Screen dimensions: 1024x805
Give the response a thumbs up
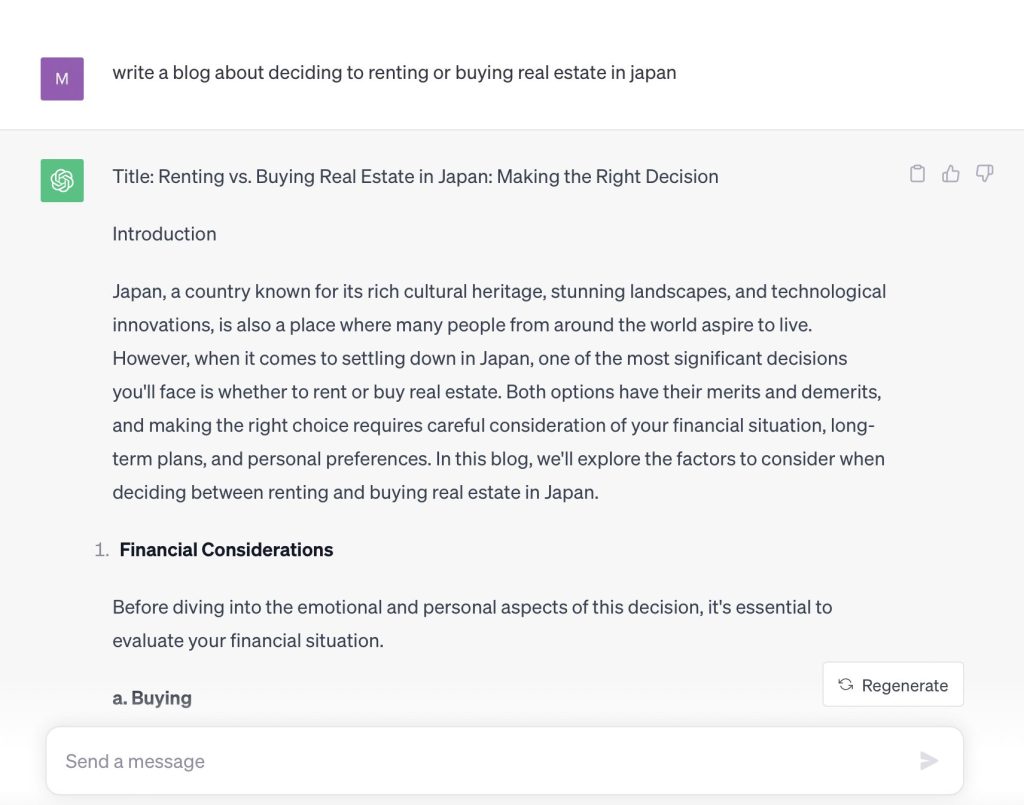pos(951,174)
